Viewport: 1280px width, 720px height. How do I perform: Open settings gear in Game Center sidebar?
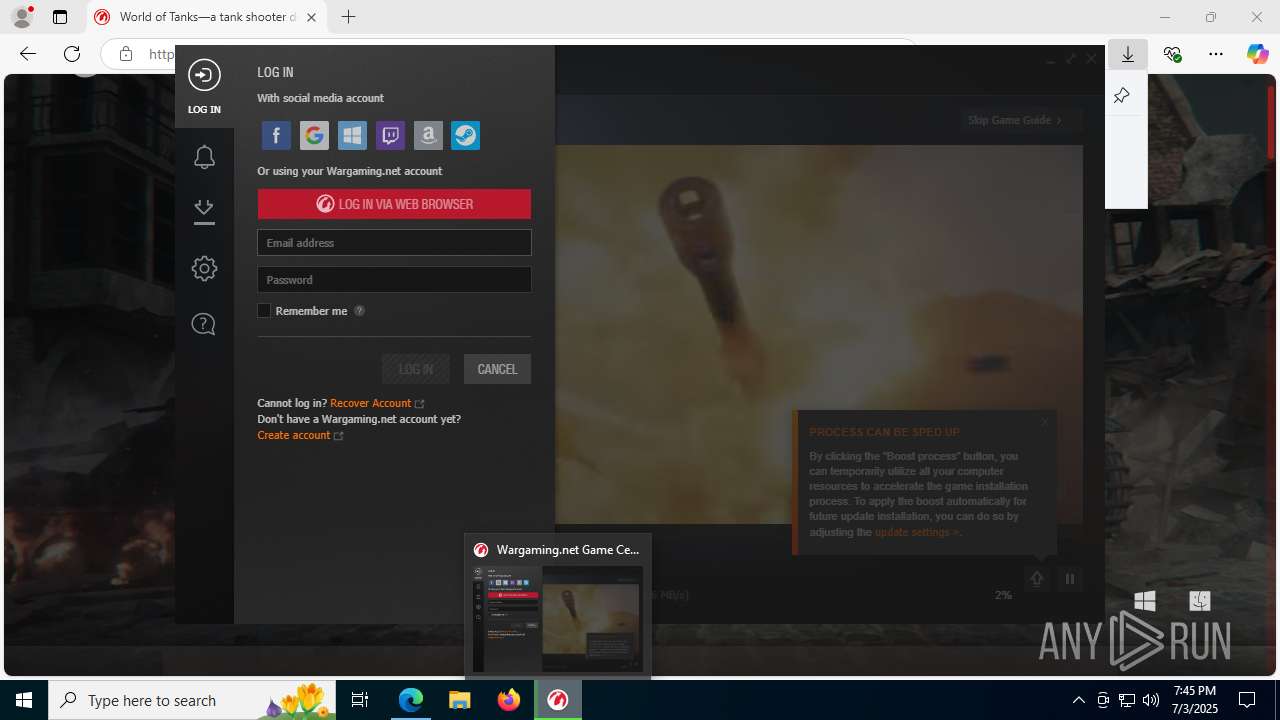(204, 268)
